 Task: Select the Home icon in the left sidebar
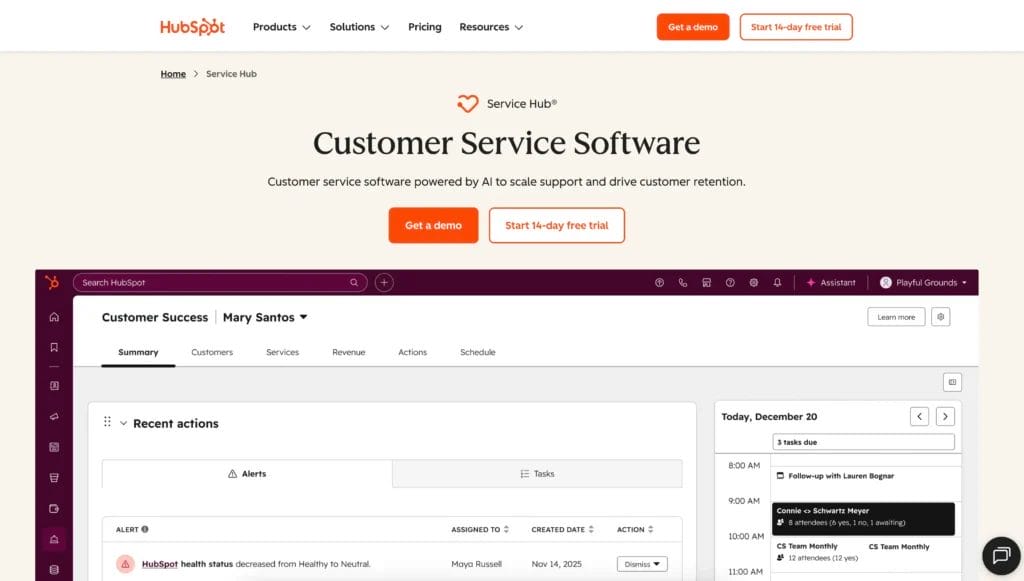pos(55,317)
